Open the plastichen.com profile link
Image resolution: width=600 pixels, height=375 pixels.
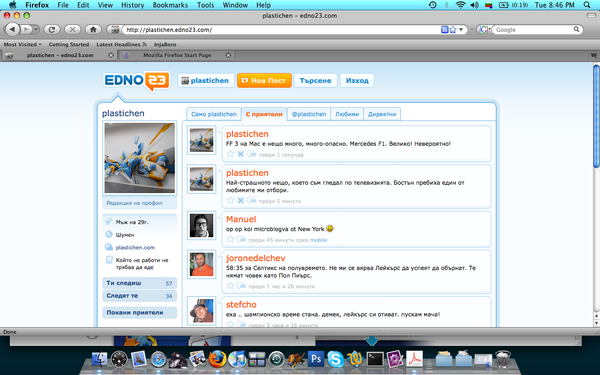pyautogui.click(x=135, y=248)
